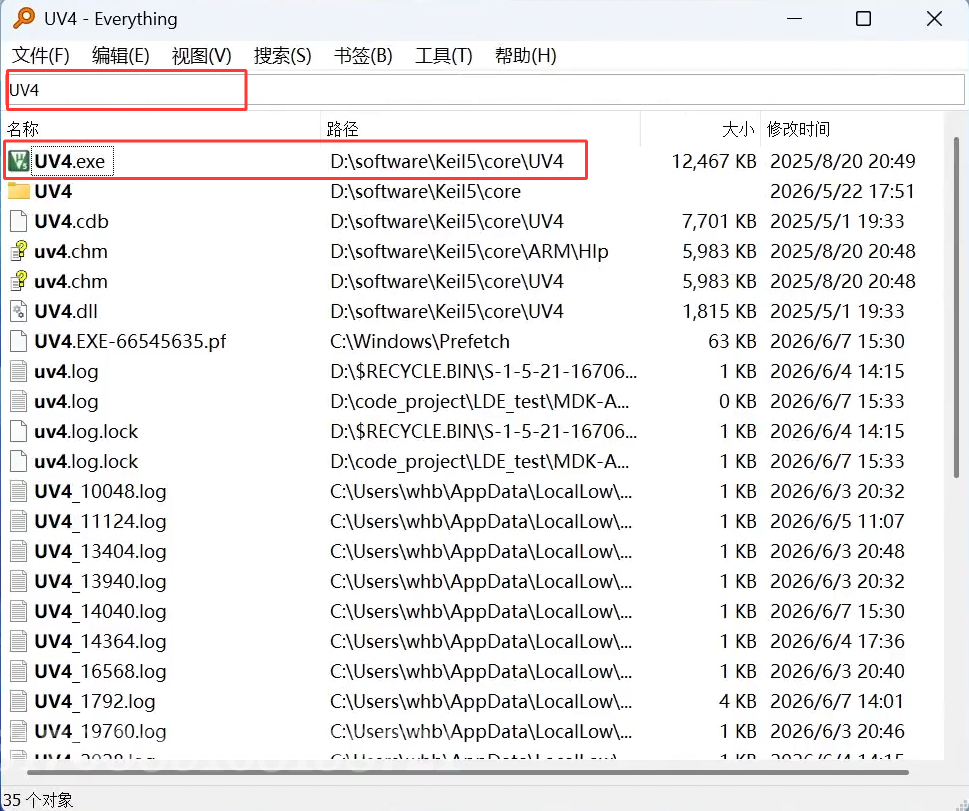Select the uv4.log.lock icon from code_project
This screenshot has height=811, width=969.
pyautogui.click(x=19, y=461)
